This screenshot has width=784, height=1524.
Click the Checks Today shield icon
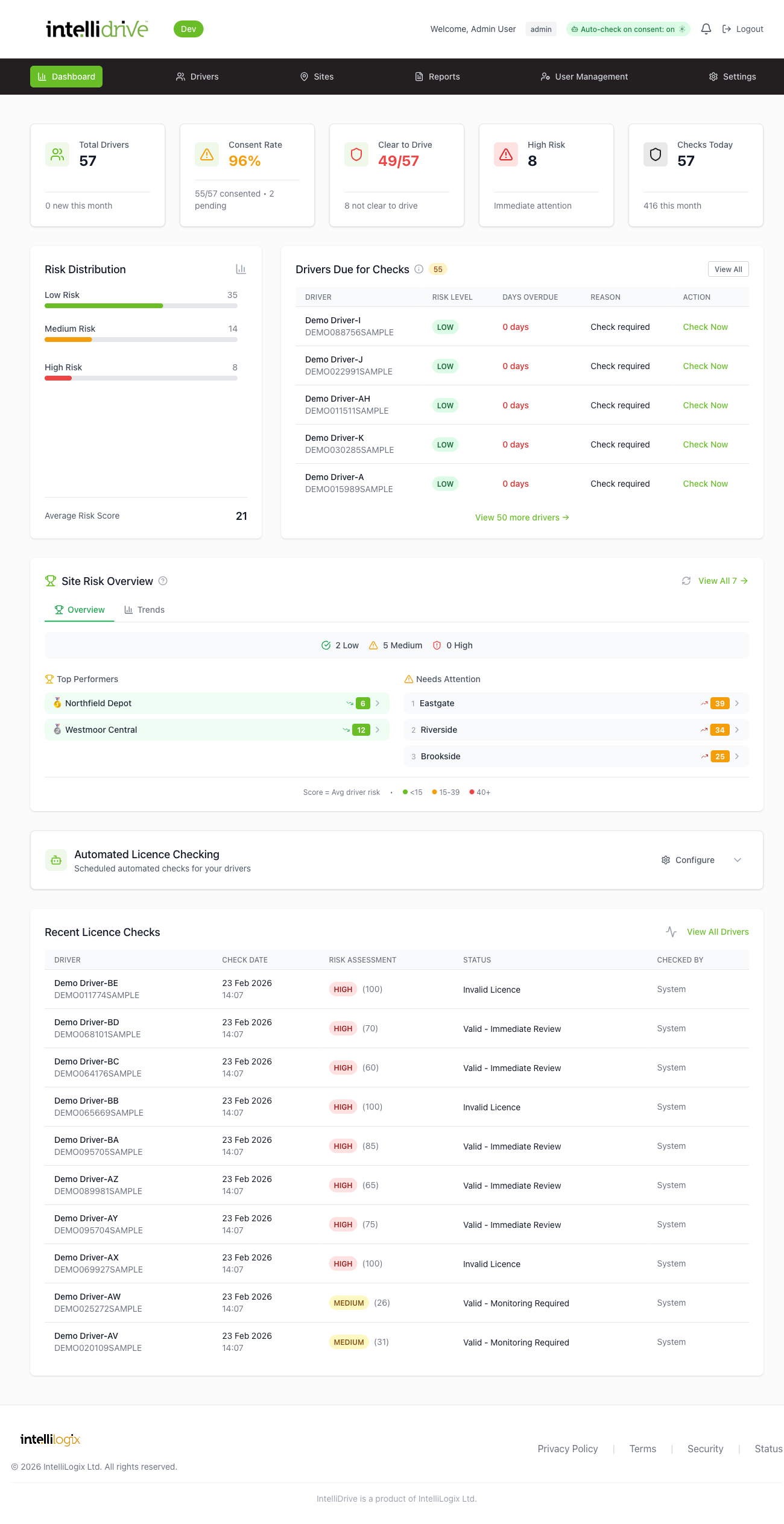pyautogui.click(x=656, y=154)
